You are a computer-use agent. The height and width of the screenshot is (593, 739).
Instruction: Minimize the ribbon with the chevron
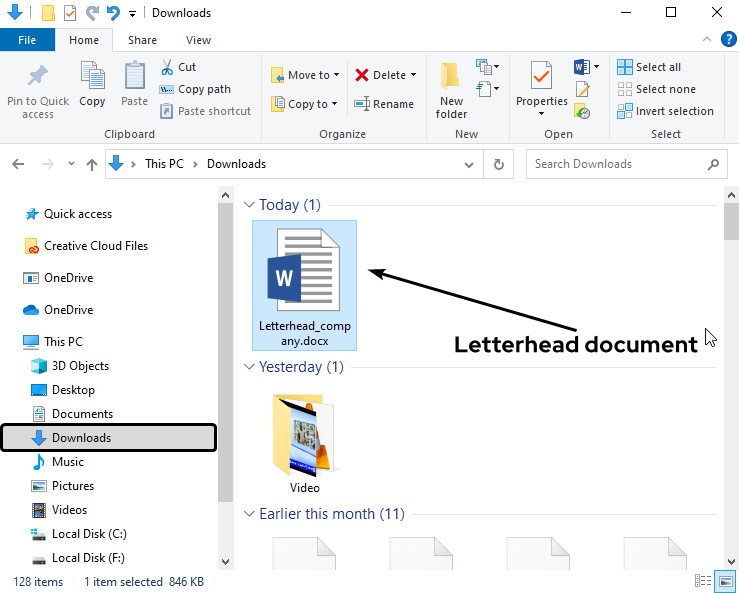point(706,40)
